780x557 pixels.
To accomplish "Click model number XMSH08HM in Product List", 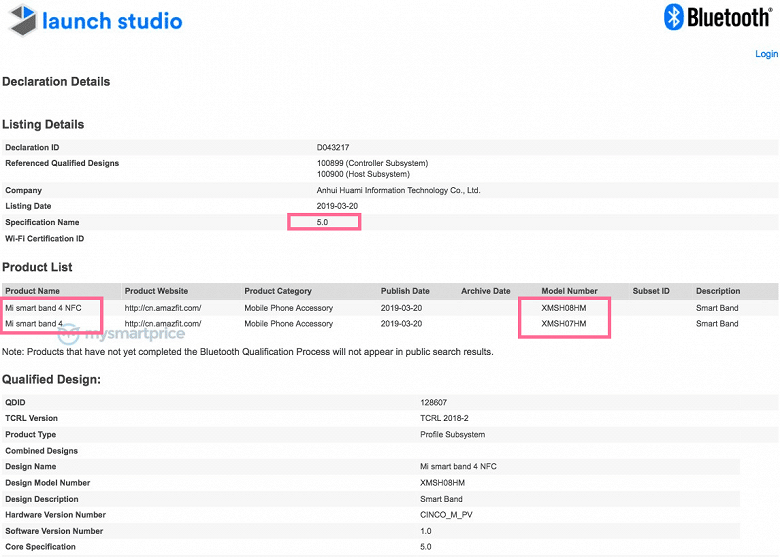I will point(564,308).
